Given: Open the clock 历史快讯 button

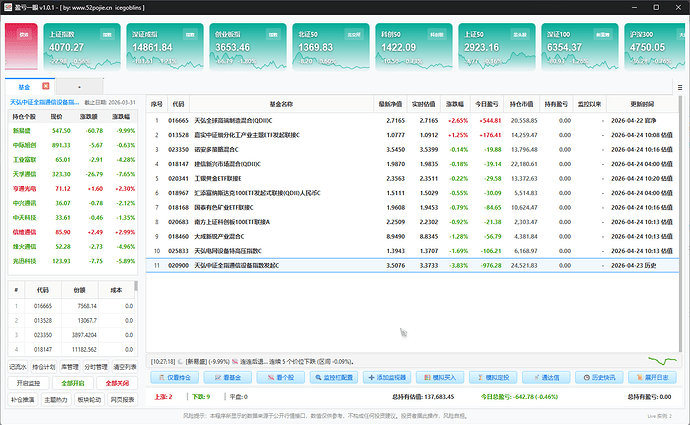Looking at the screenshot, I should [x=599, y=377].
